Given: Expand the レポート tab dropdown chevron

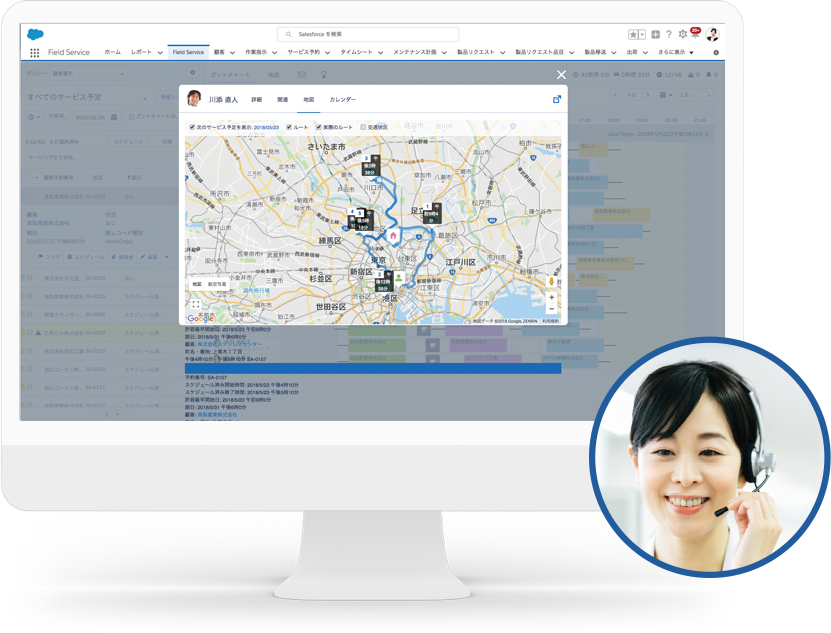Looking at the screenshot, I should coord(160,52).
